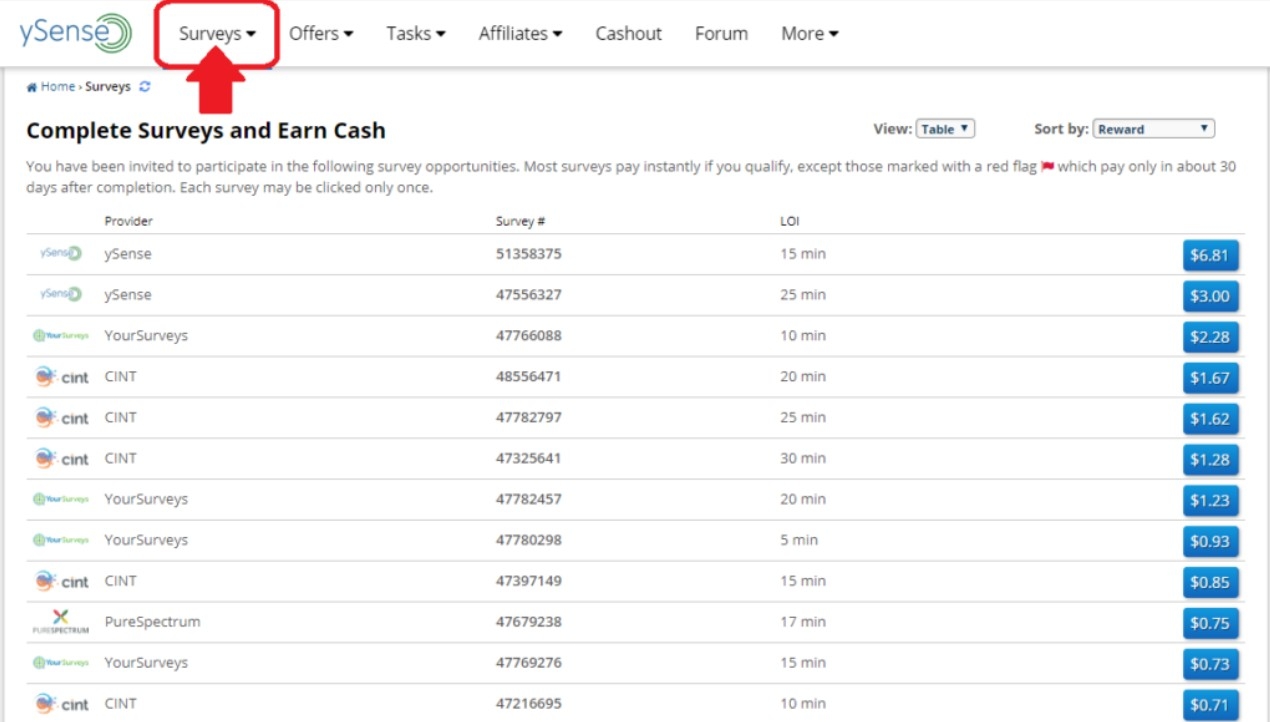
Task: Click the PureSpectrum provider icon
Action: [62, 622]
